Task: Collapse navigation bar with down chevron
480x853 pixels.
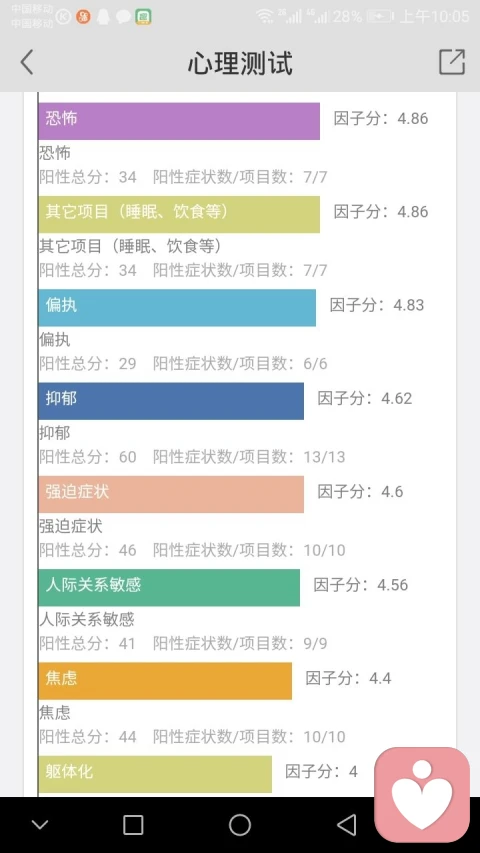Action: (x=40, y=825)
